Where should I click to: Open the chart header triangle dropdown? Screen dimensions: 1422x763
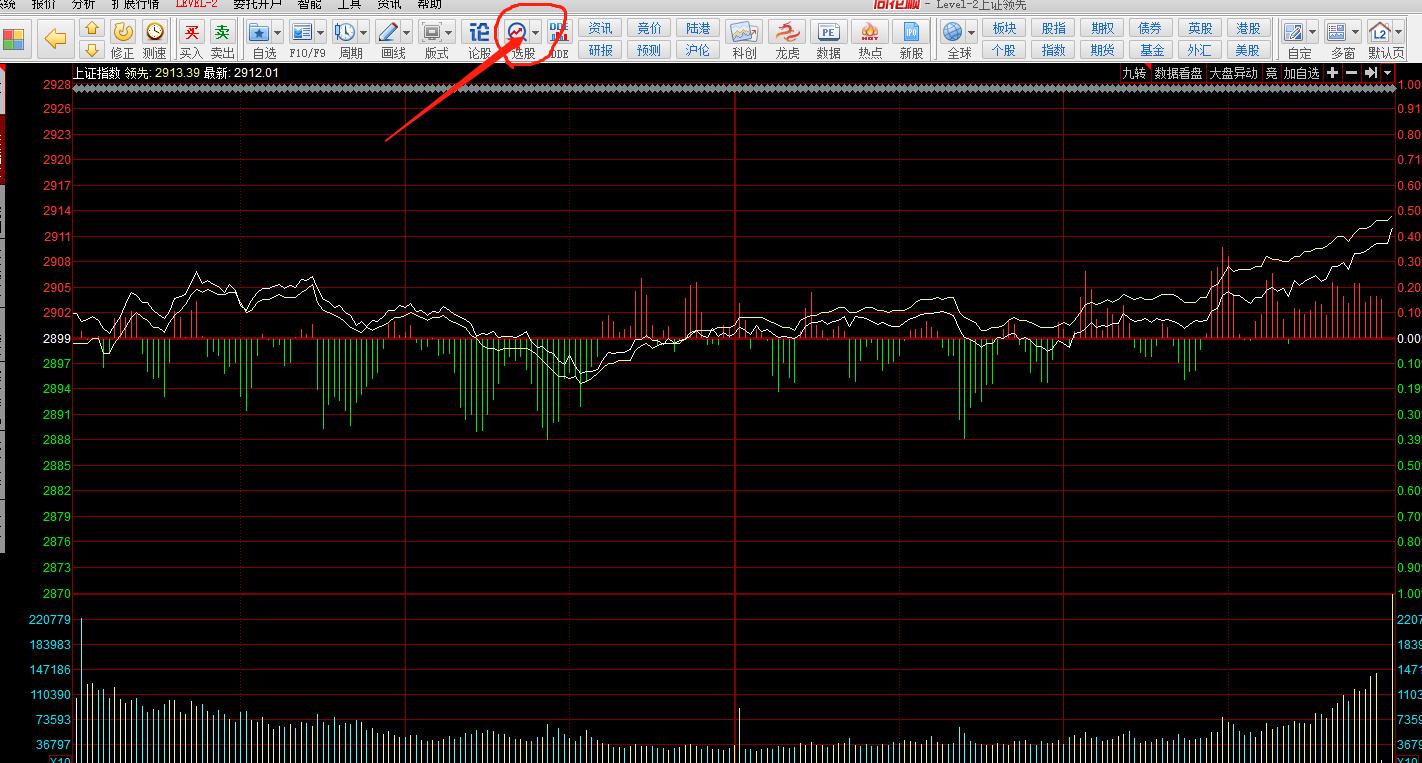coord(1387,73)
